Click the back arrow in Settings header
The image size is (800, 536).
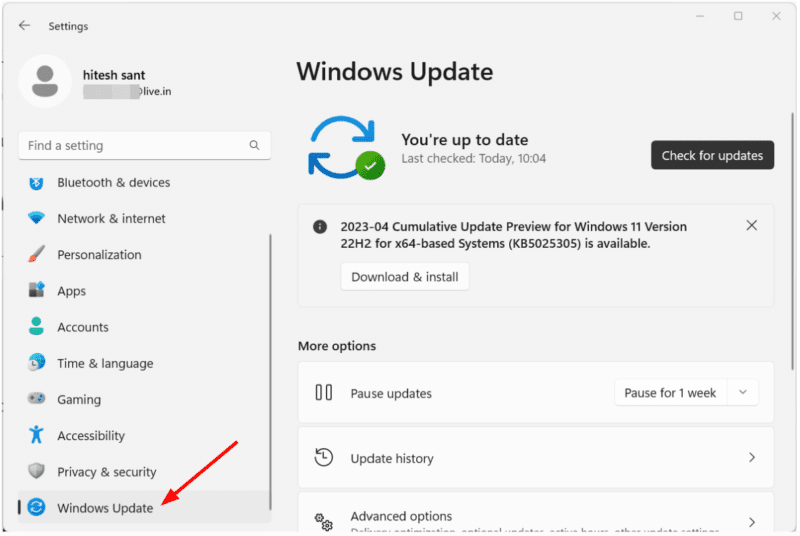pos(24,25)
